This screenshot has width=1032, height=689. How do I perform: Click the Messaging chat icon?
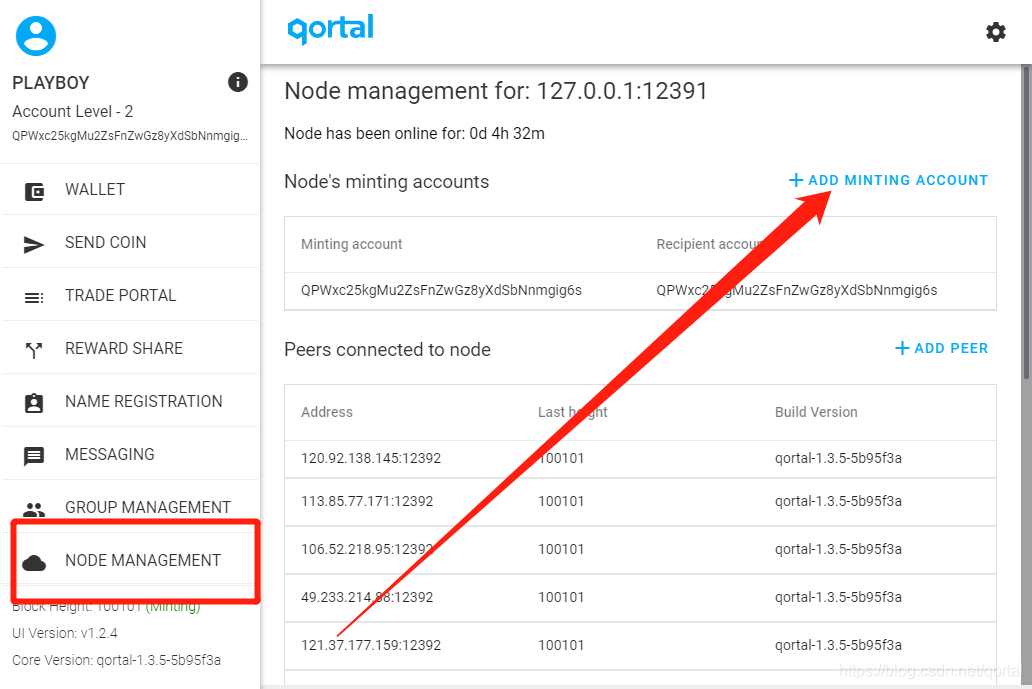(34, 456)
